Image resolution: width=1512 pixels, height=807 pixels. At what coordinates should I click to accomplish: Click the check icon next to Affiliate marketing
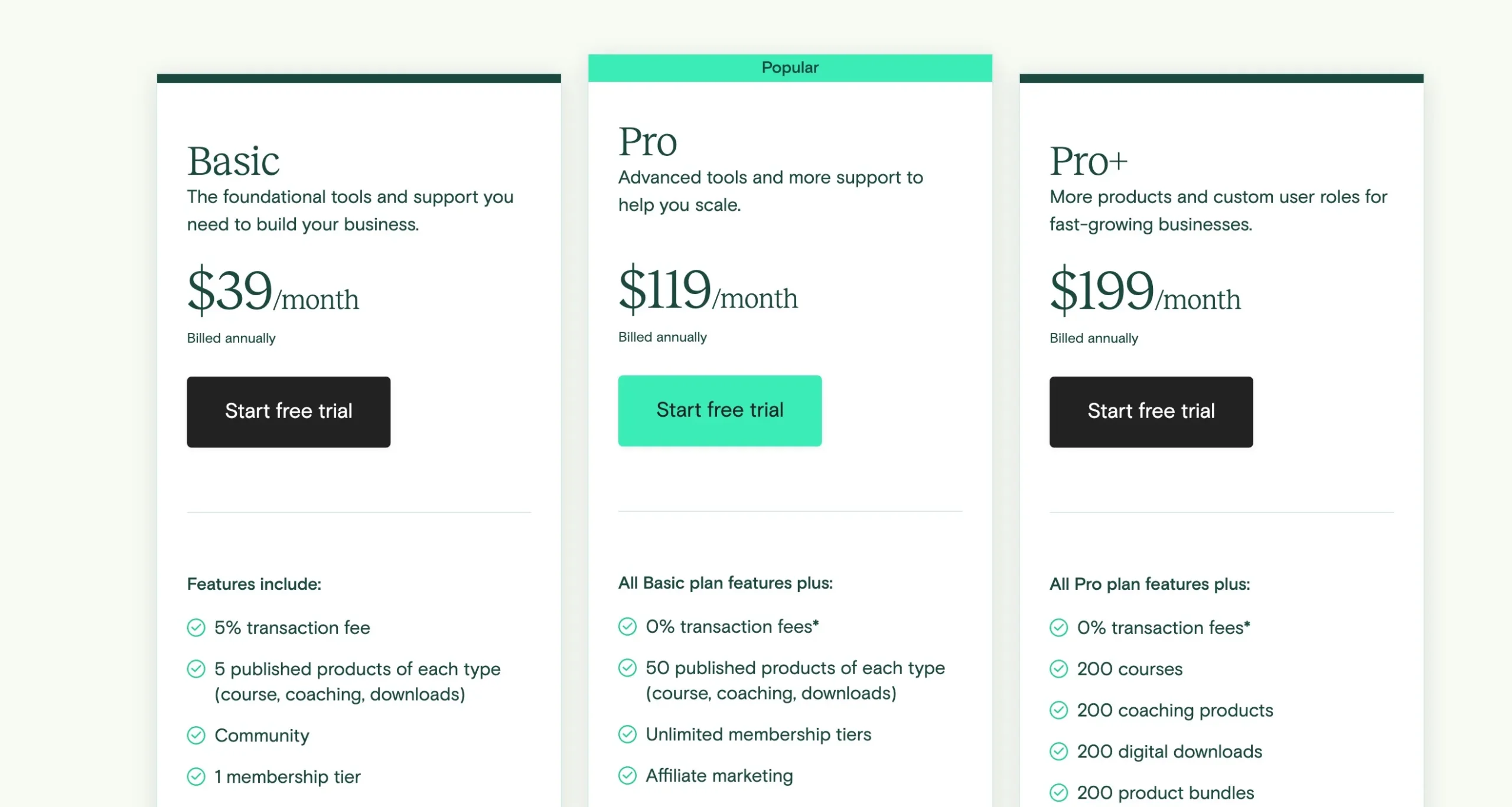(x=627, y=775)
